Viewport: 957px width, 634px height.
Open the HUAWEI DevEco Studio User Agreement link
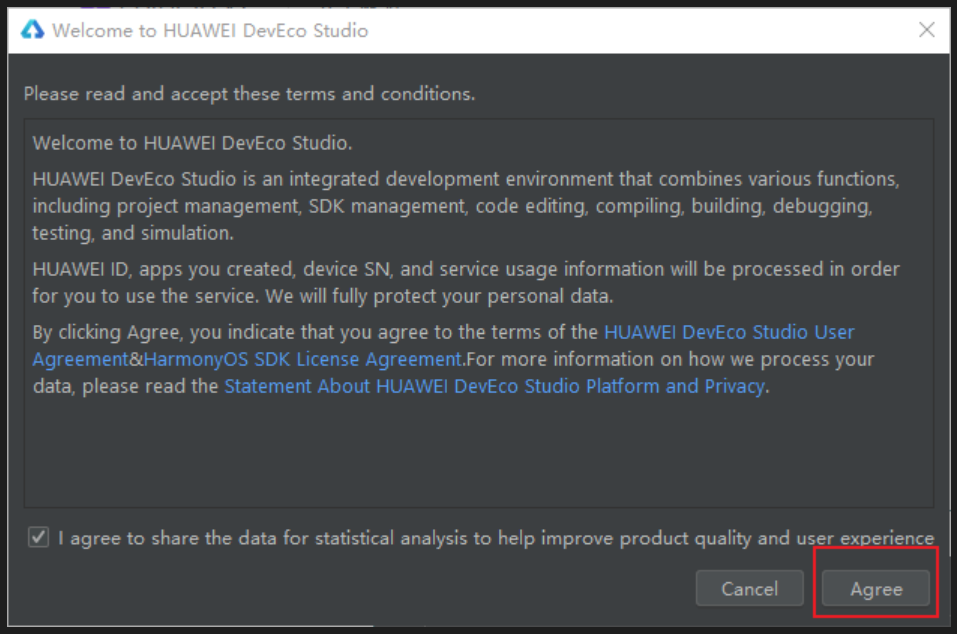(x=729, y=332)
